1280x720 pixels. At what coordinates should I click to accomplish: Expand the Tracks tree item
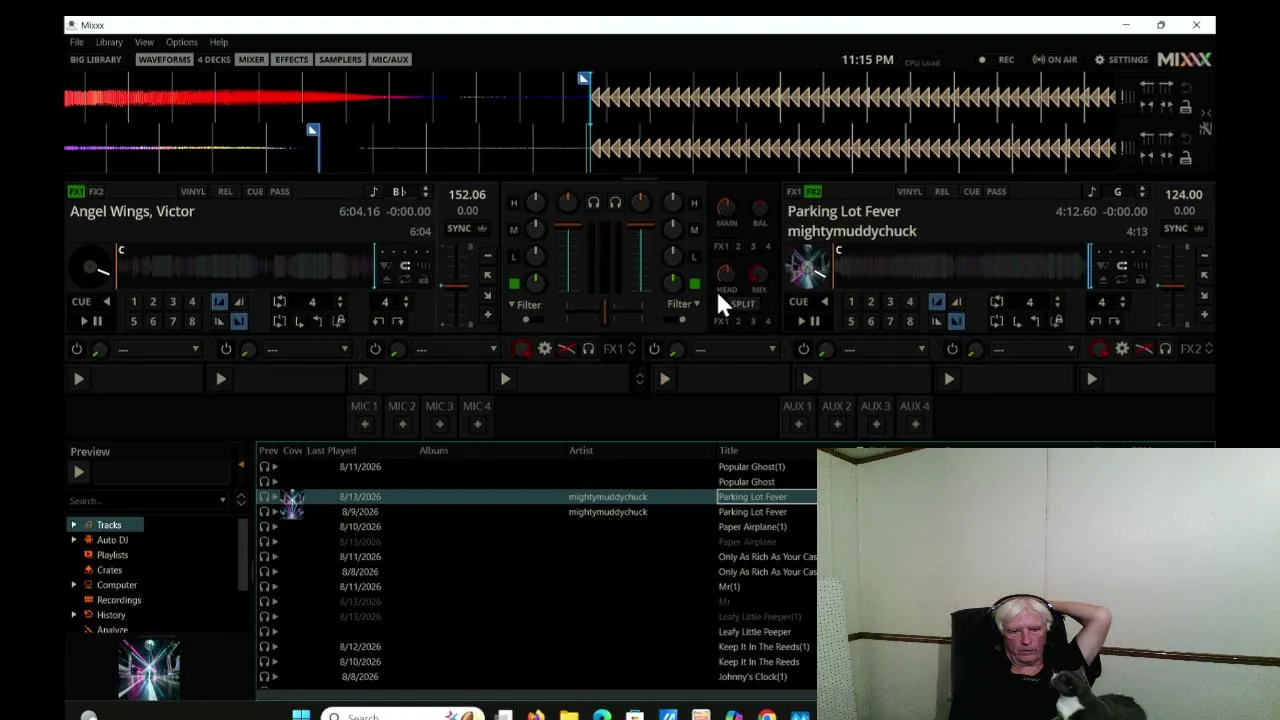pos(73,525)
